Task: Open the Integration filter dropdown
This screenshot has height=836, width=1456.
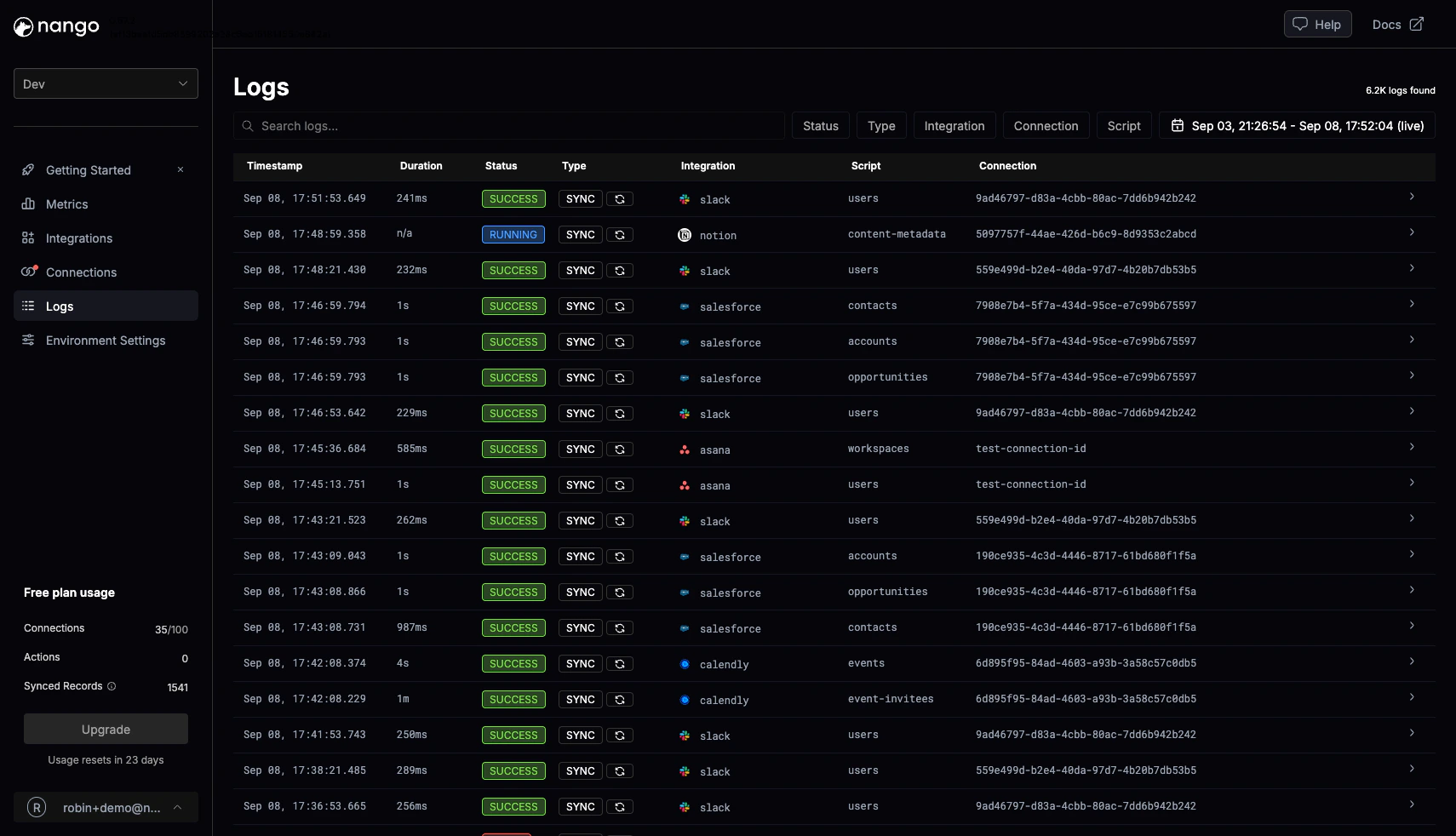Action: coord(954,126)
